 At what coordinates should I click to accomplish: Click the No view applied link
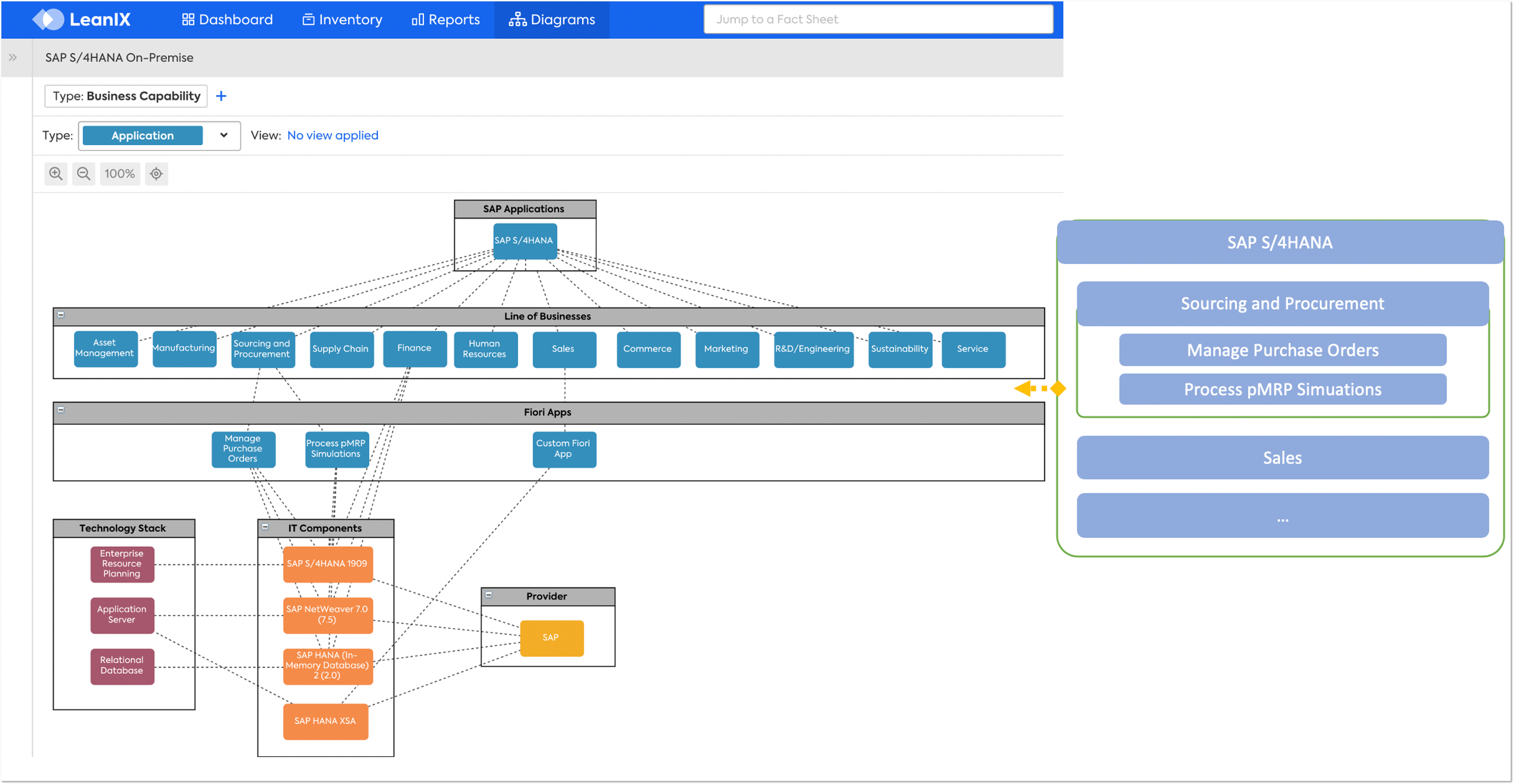click(333, 135)
